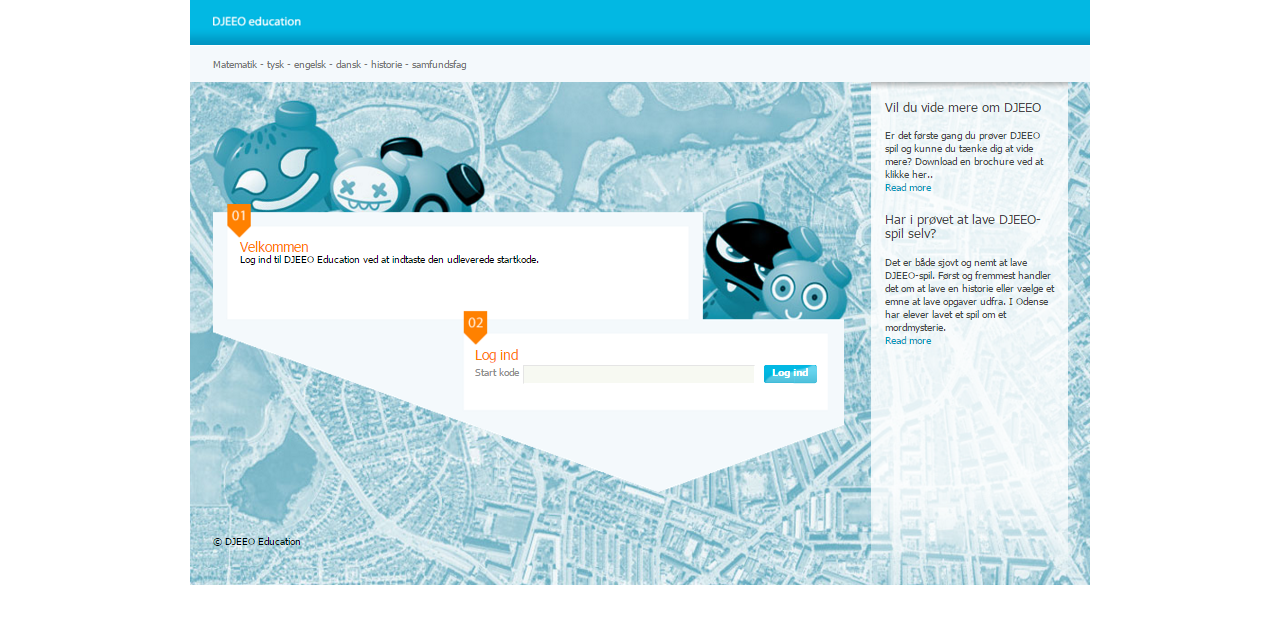
Task: Click the three monster characters image above Velkommen
Action: click(350, 157)
